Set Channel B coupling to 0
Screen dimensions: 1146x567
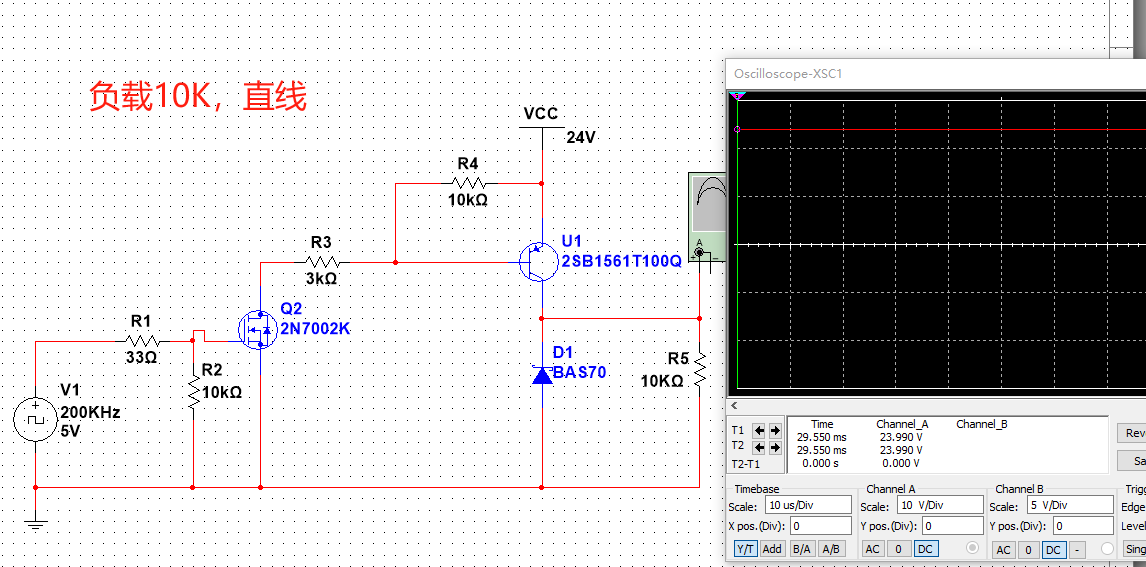pos(1028,549)
